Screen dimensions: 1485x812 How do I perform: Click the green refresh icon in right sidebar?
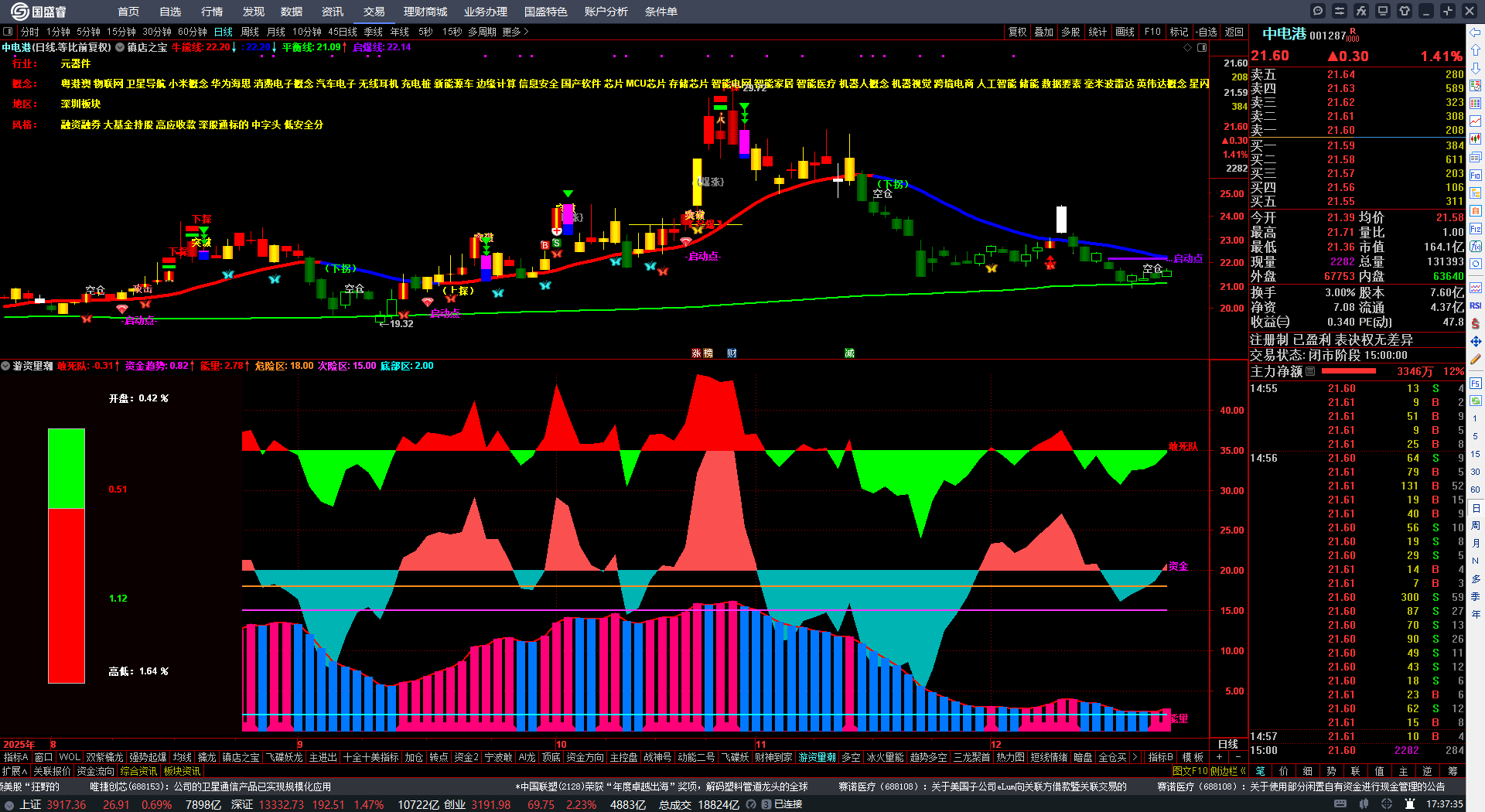1476,401
